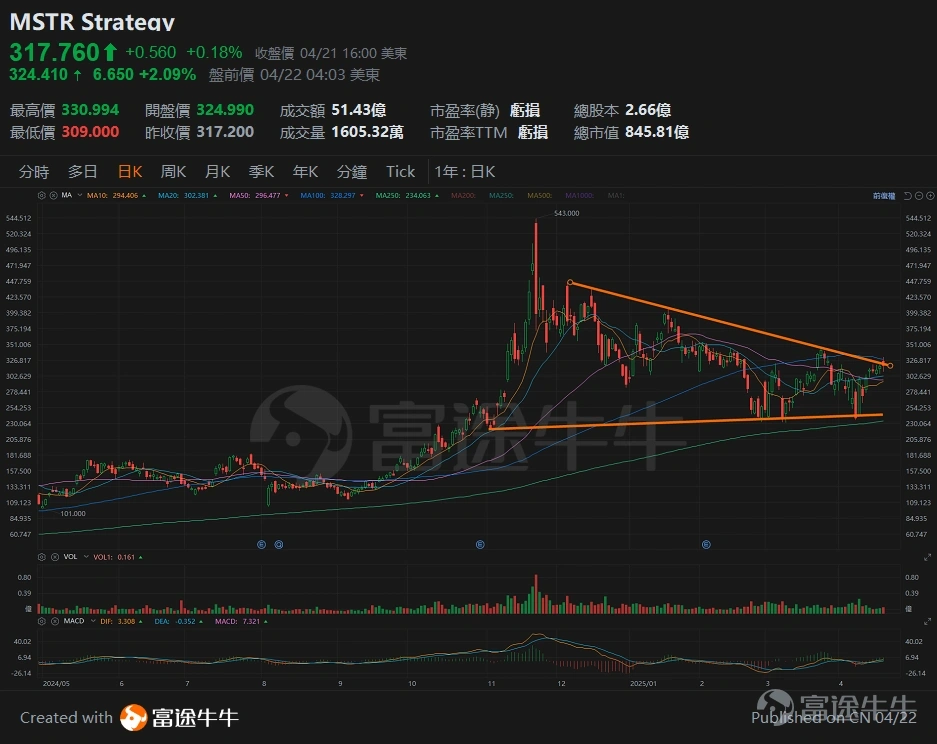Select the upper trendline's right endpoint handle

coord(890,366)
